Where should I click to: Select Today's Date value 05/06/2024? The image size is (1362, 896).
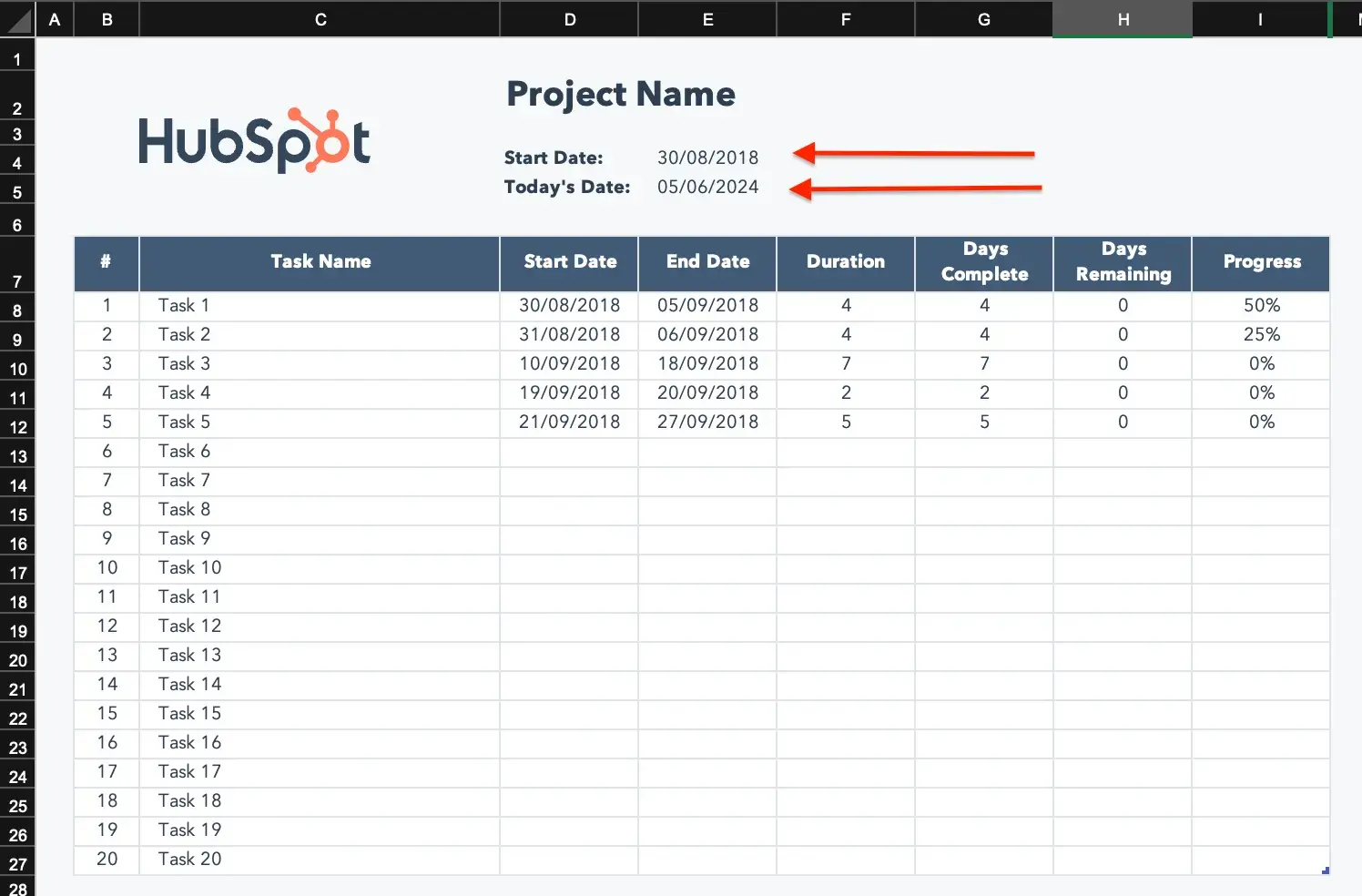pyautogui.click(x=707, y=187)
